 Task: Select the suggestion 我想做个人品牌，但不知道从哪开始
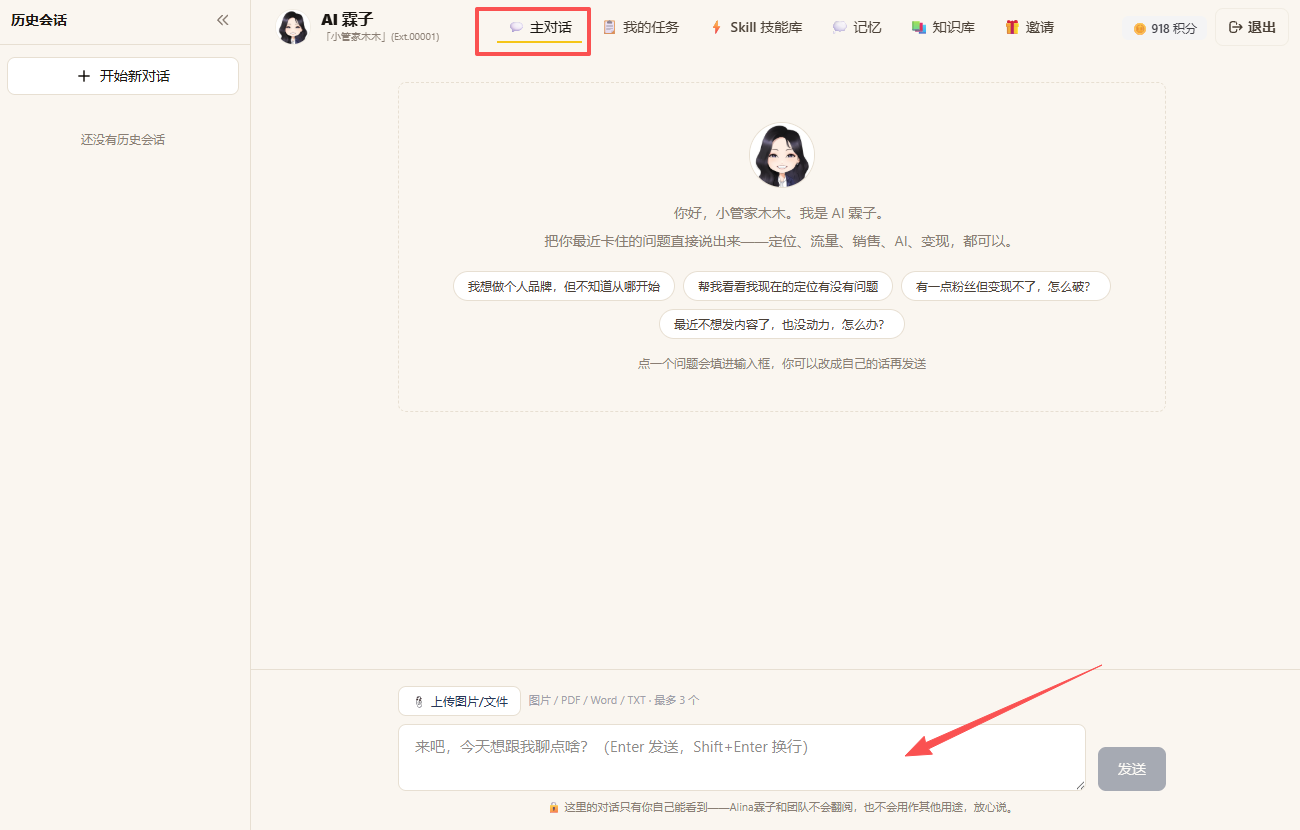click(x=564, y=286)
